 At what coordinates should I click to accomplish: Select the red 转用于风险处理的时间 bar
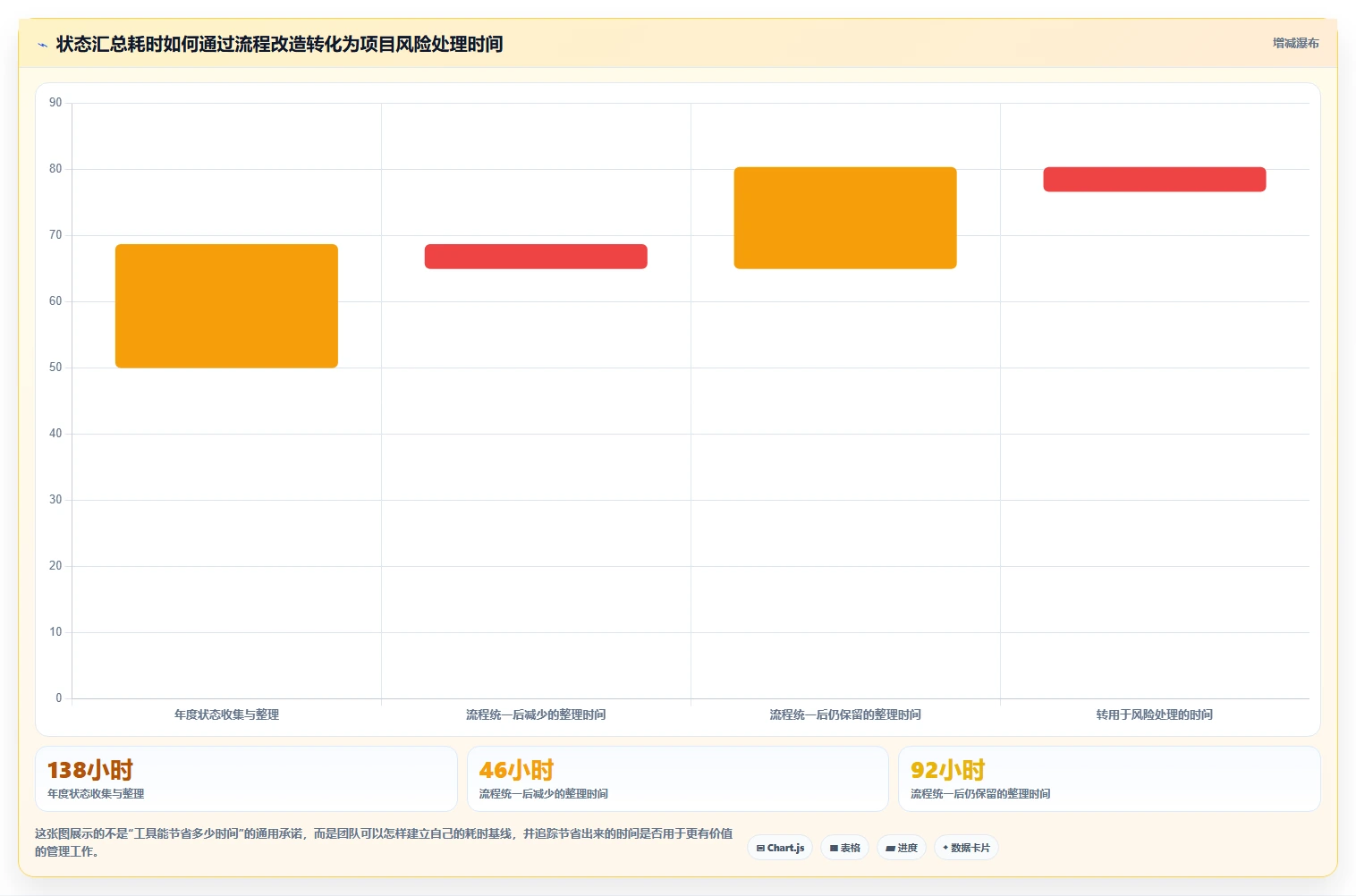[1155, 180]
